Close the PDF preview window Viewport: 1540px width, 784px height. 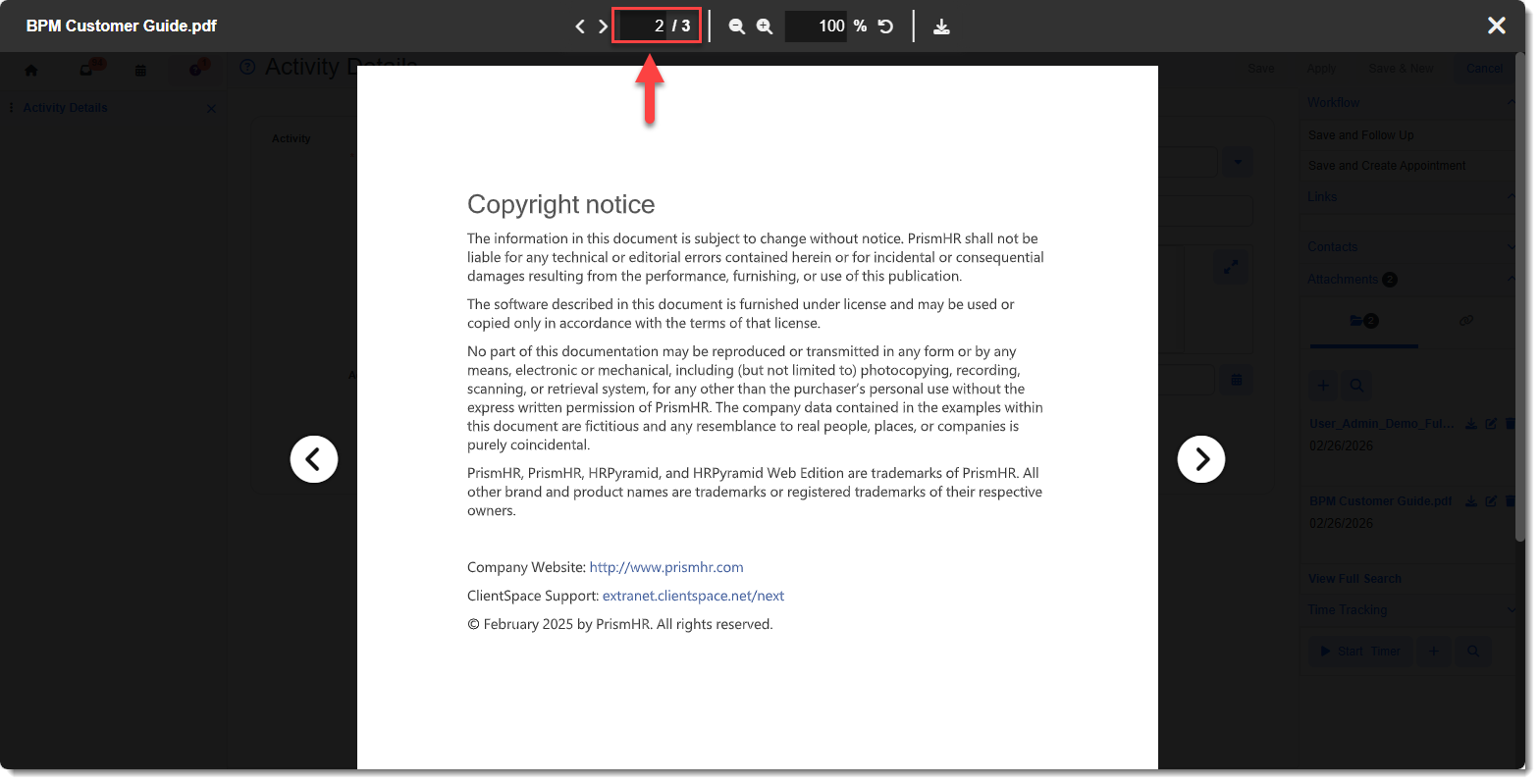pyautogui.click(x=1496, y=26)
